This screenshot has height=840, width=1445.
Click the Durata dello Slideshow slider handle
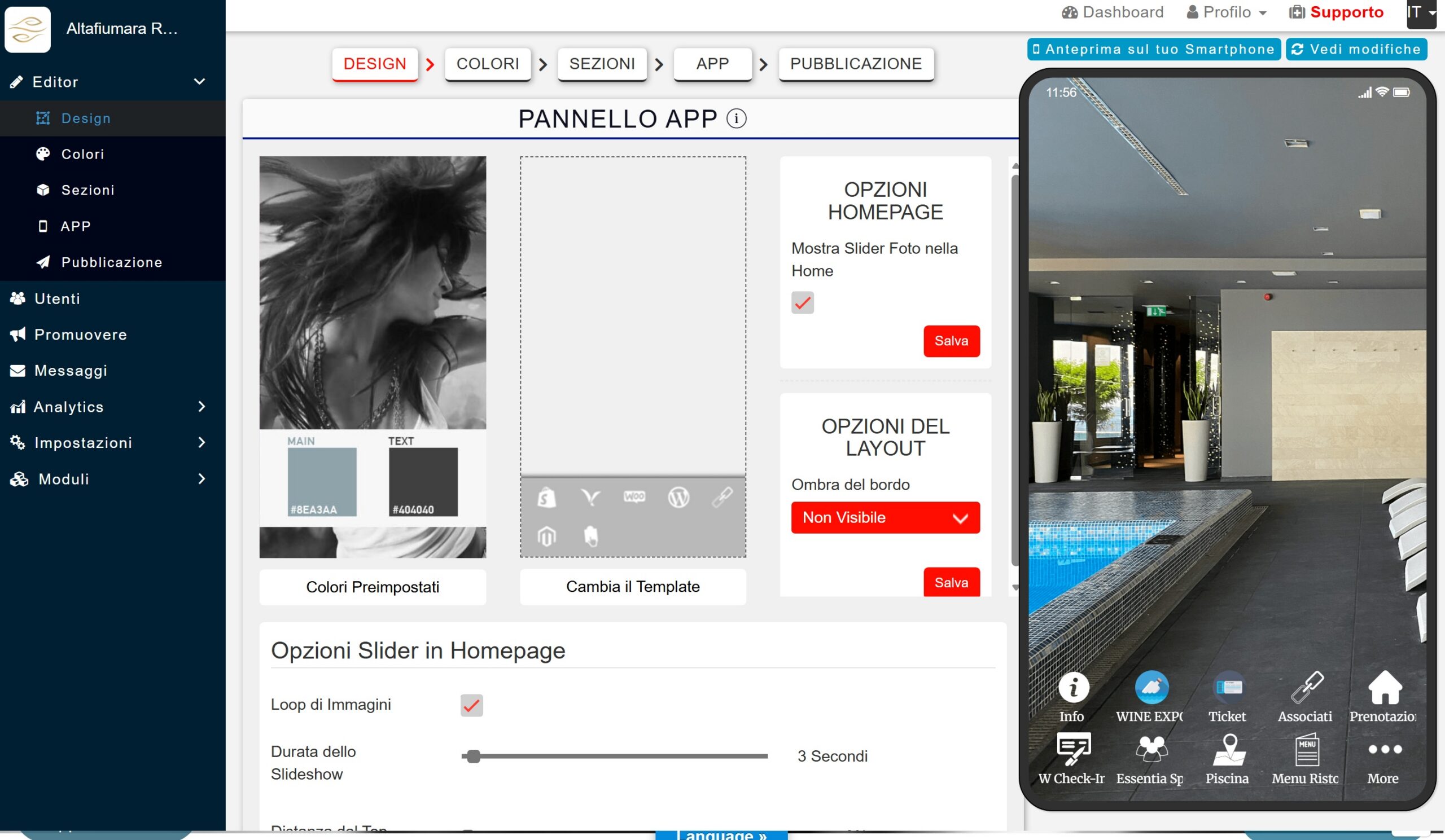coord(472,757)
